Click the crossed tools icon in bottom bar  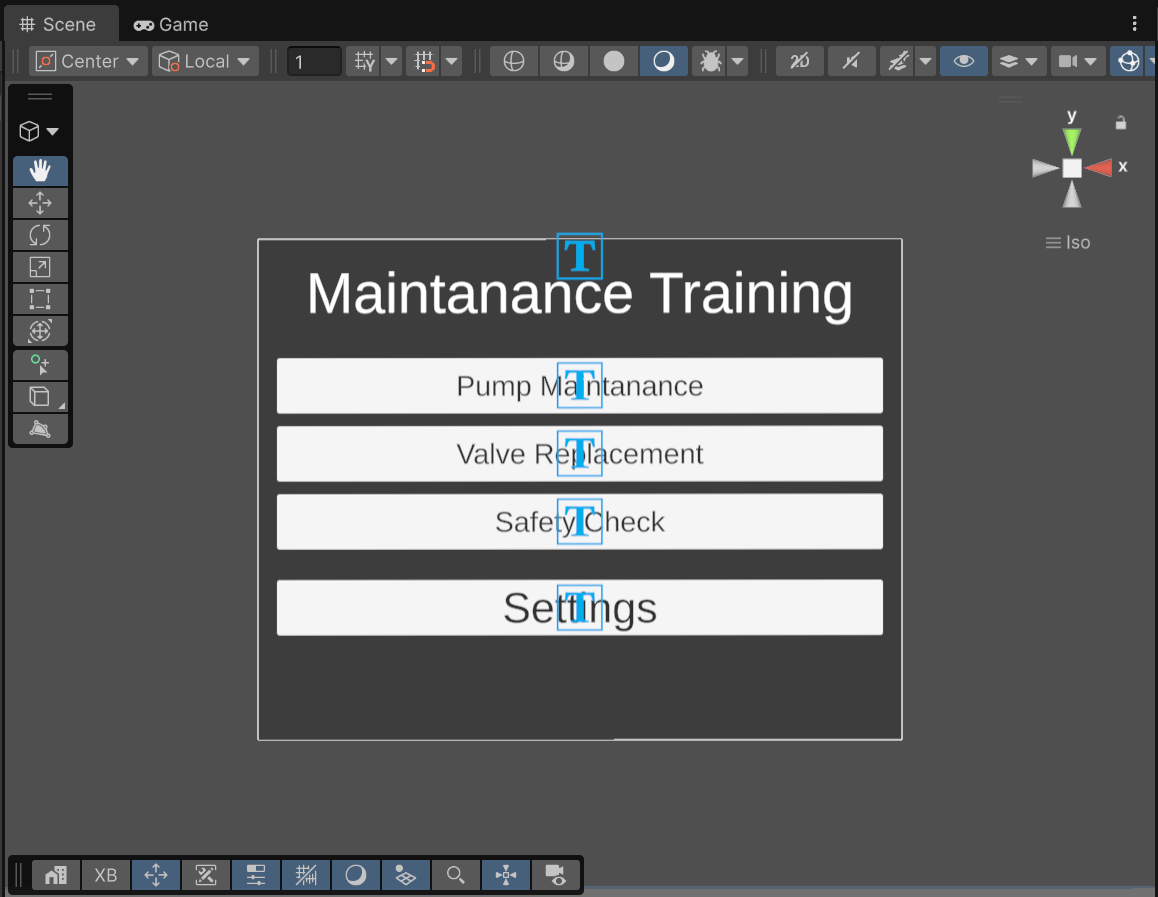[x=206, y=875]
